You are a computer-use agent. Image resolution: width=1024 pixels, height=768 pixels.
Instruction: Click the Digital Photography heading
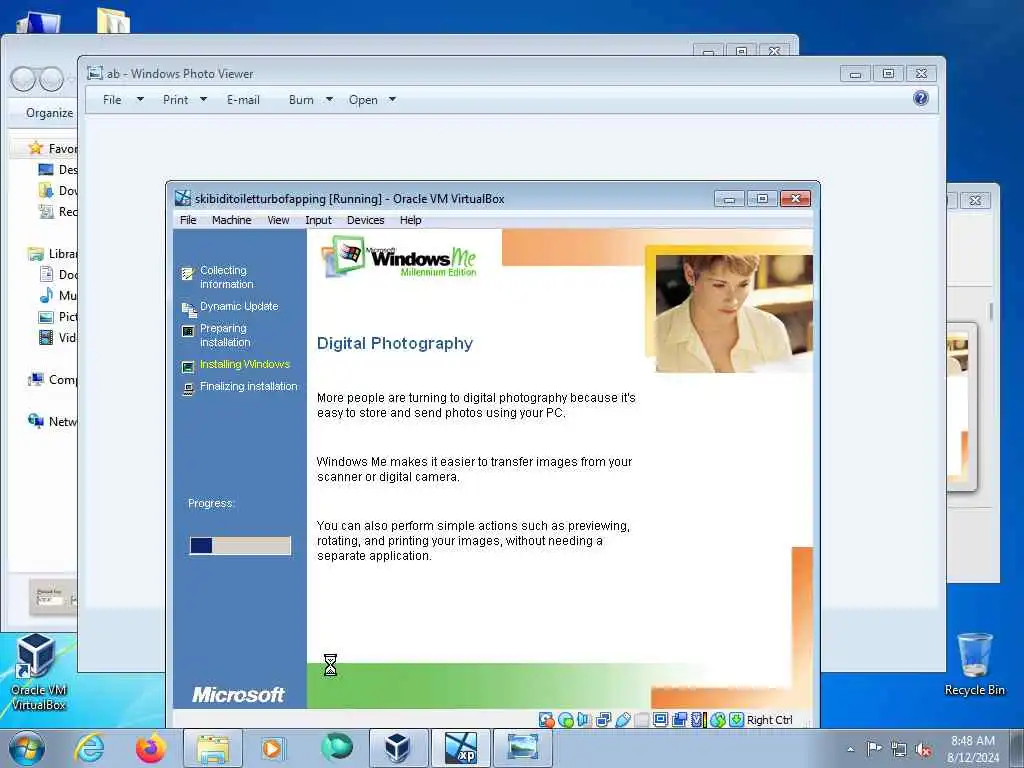(394, 344)
